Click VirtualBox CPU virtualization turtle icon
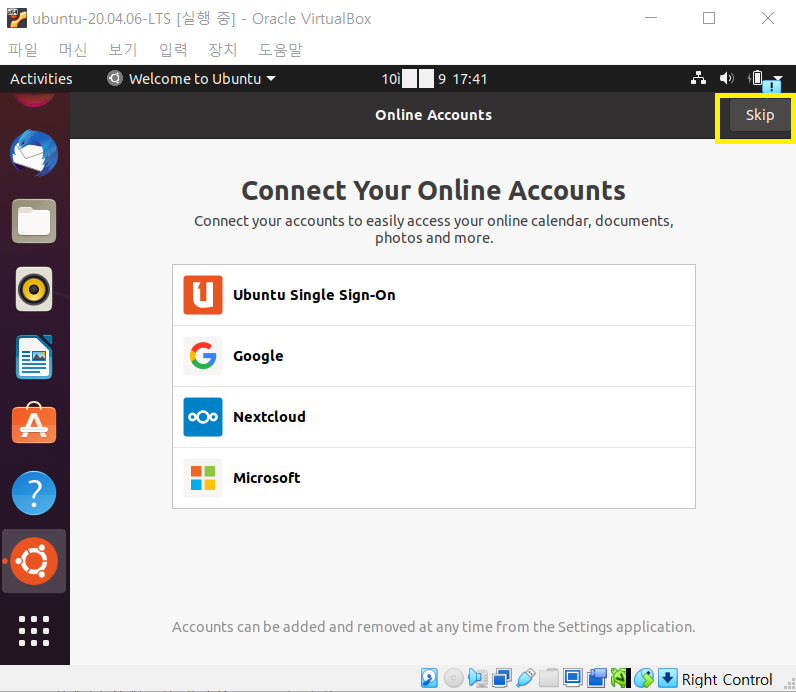The width and height of the screenshot is (796, 692). click(620, 678)
